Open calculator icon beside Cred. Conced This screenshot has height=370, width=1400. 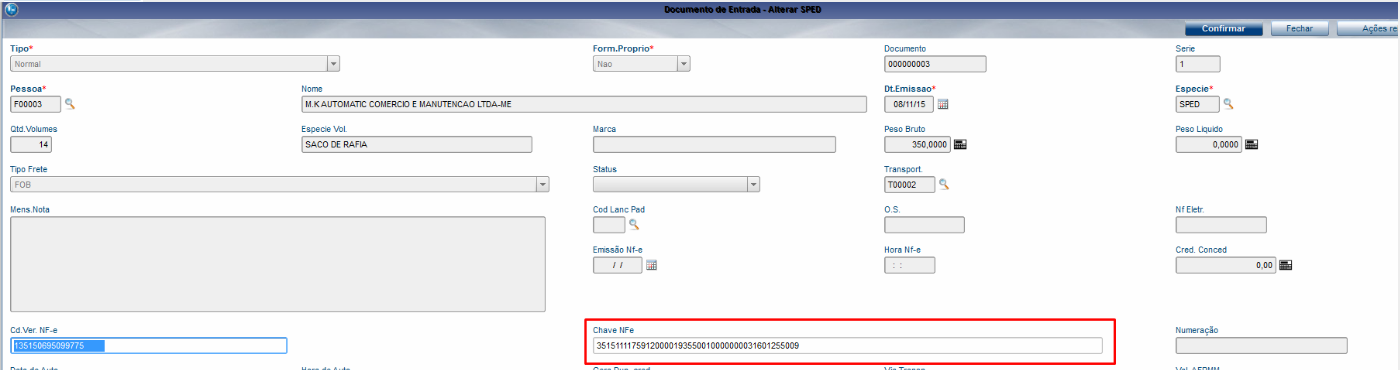[x=1286, y=265]
